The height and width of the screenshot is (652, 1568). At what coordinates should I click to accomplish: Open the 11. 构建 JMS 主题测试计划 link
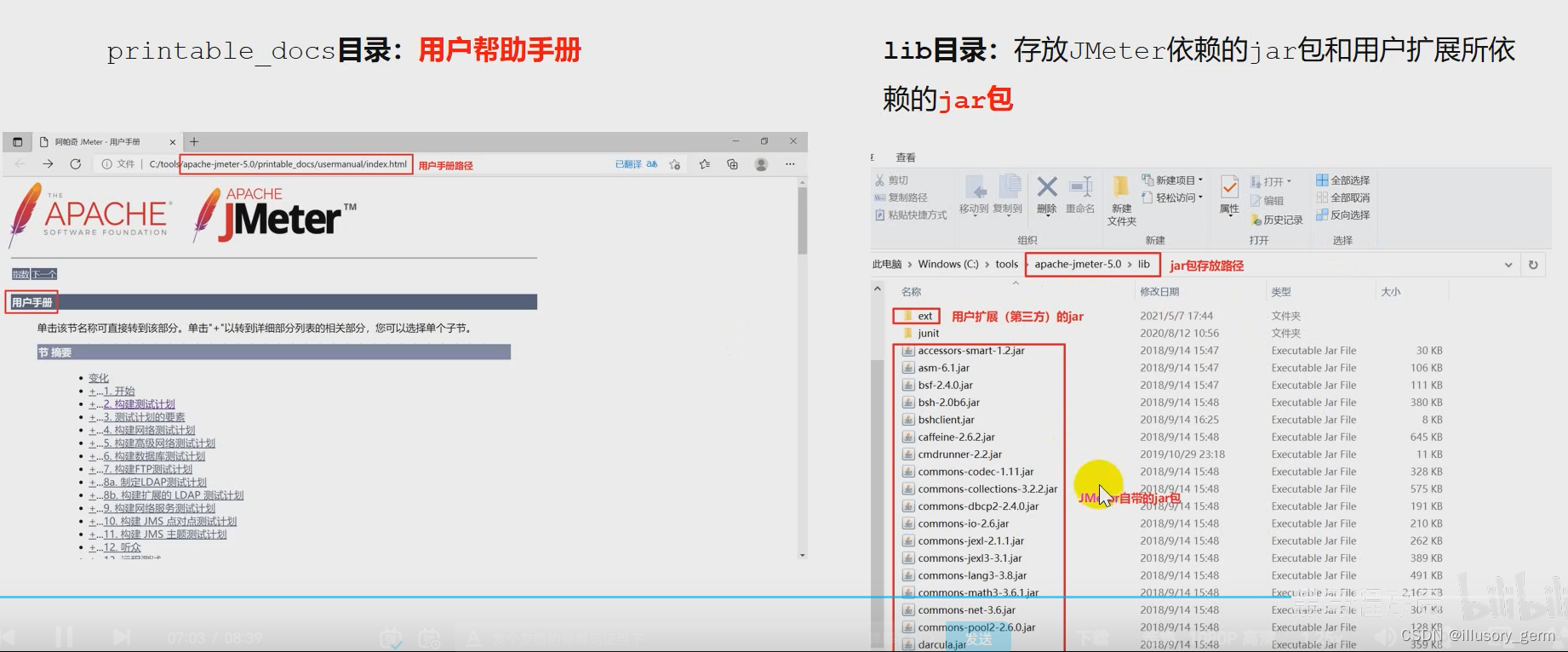164,535
